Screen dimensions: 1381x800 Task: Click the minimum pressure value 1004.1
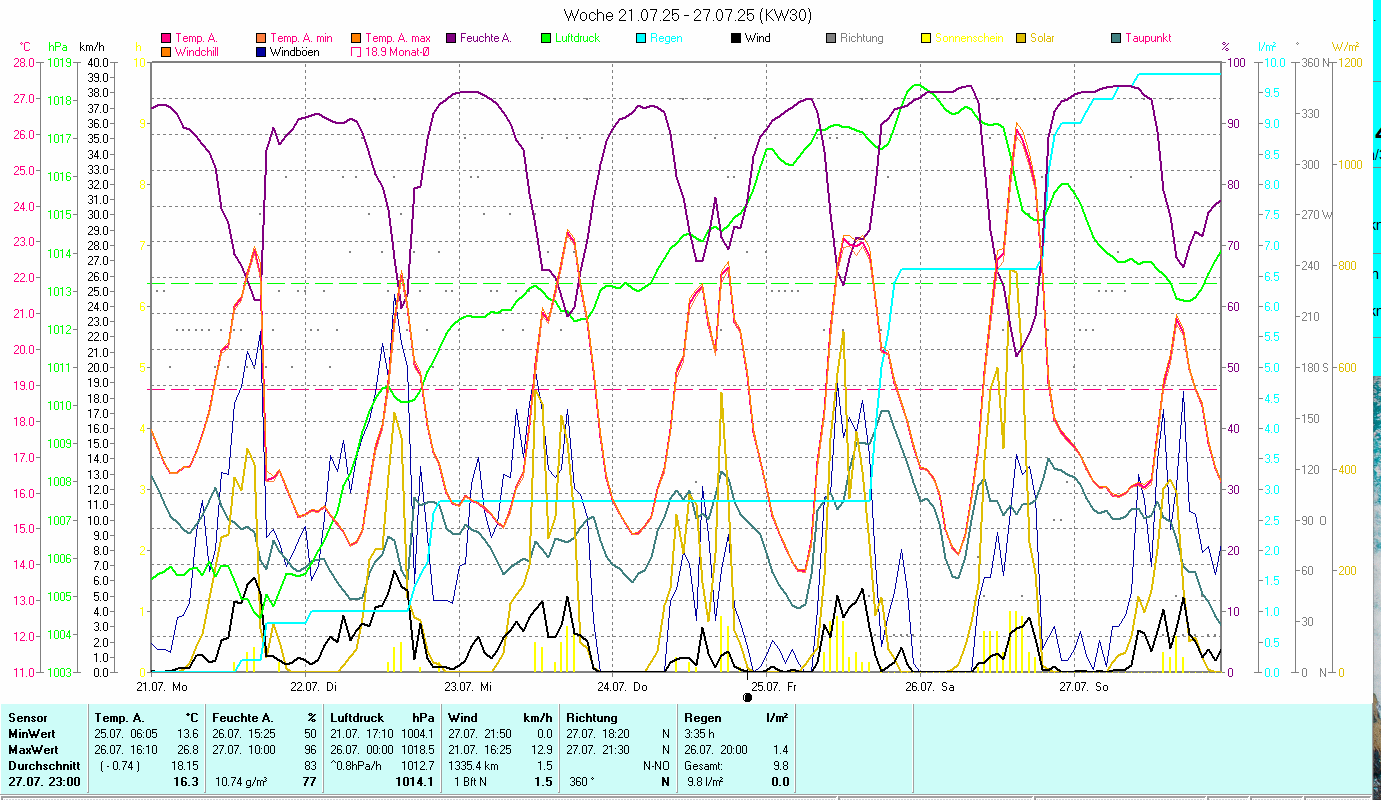(x=417, y=734)
